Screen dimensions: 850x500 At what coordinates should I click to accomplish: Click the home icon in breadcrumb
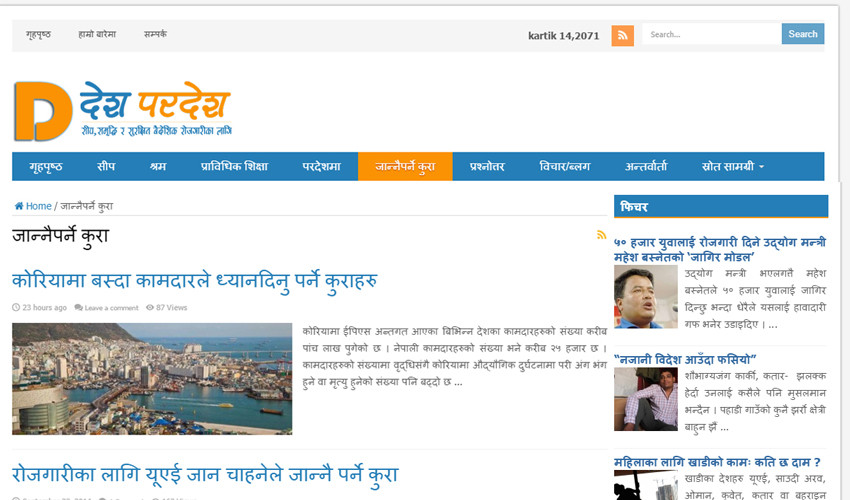pyautogui.click(x=18, y=206)
